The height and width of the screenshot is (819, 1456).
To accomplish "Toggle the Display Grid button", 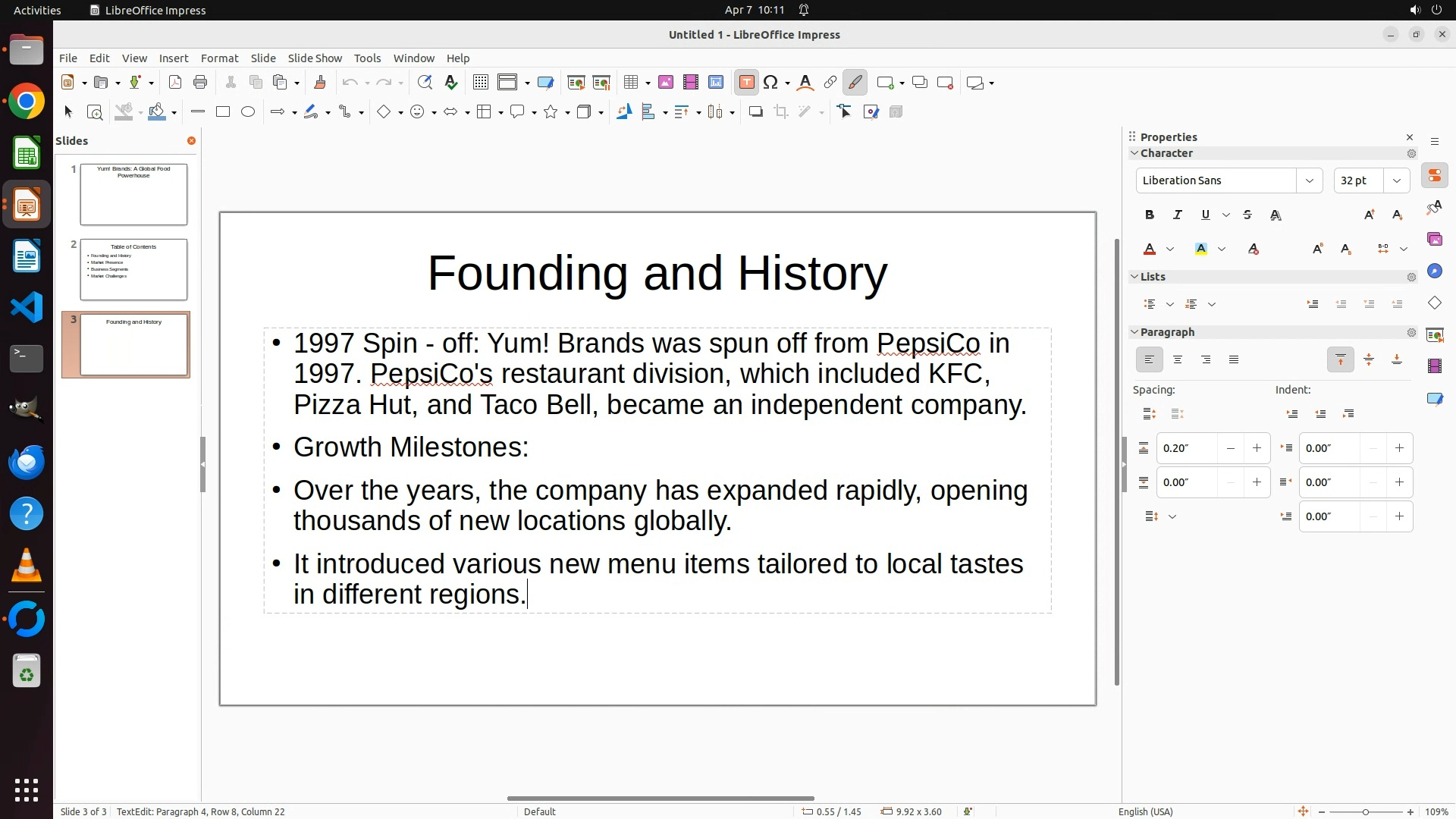I will [x=480, y=83].
